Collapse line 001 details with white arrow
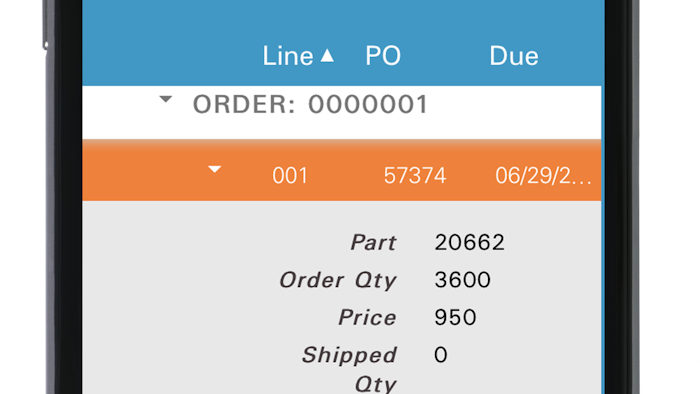Image resolution: width=700 pixels, height=394 pixels. click(x=215, y=169)
